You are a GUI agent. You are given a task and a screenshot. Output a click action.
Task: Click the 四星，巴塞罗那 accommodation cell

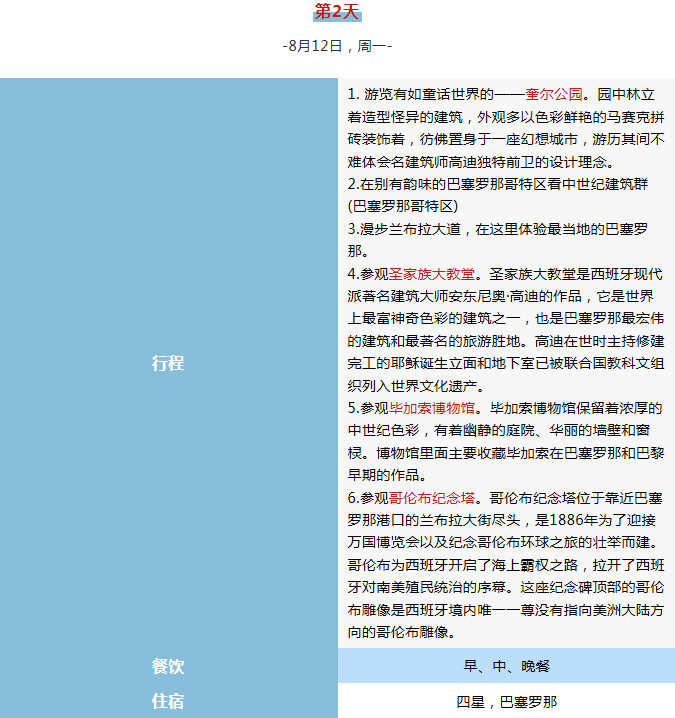pyautogui.click(x=506, y=702)
